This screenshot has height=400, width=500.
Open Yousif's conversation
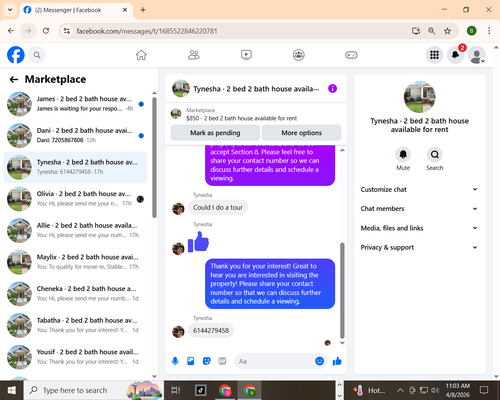[x=75, y=357]
